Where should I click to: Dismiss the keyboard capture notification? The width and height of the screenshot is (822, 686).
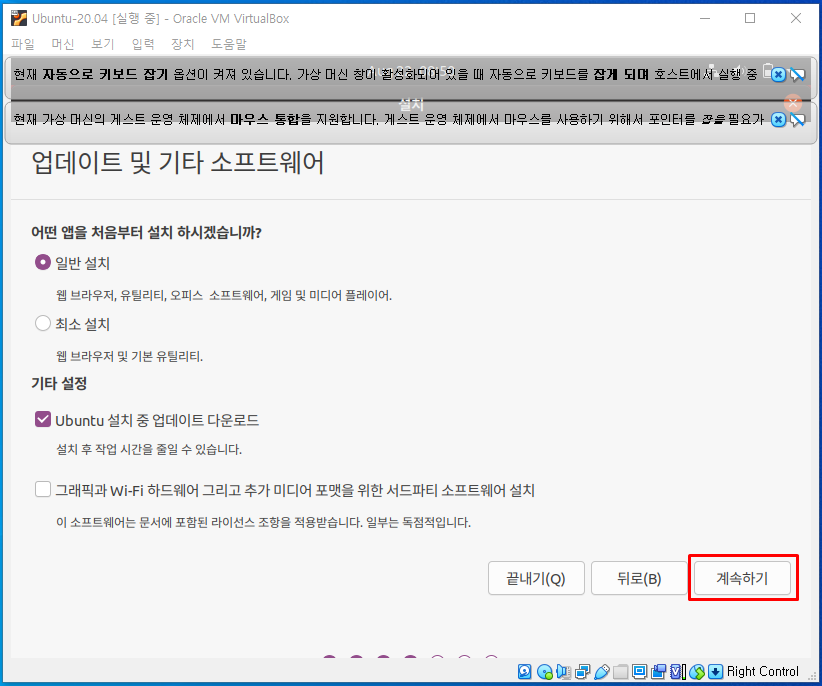coord(778,74)
